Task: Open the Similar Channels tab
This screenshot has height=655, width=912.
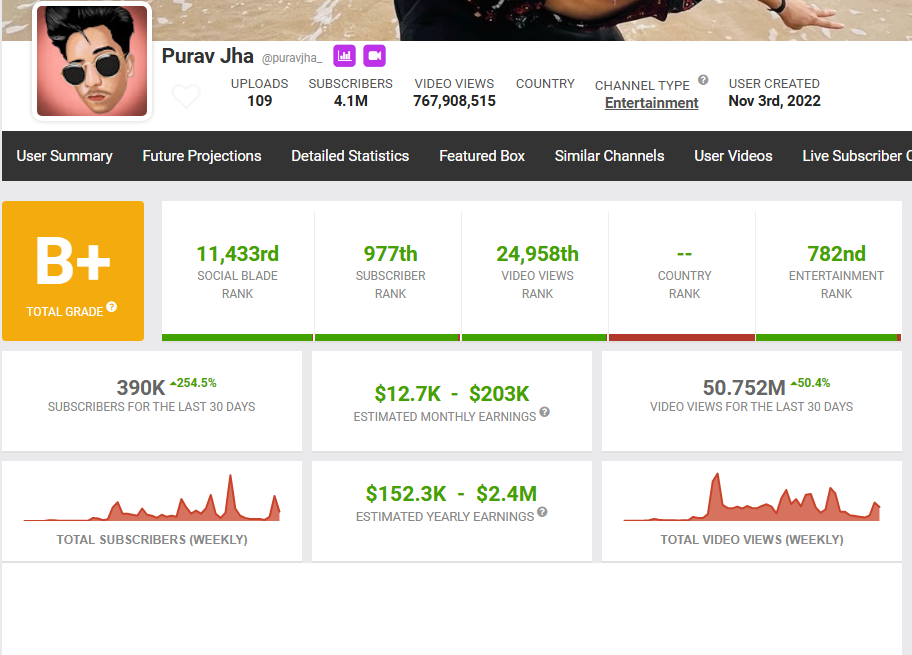Action: (x=610, y=156)
